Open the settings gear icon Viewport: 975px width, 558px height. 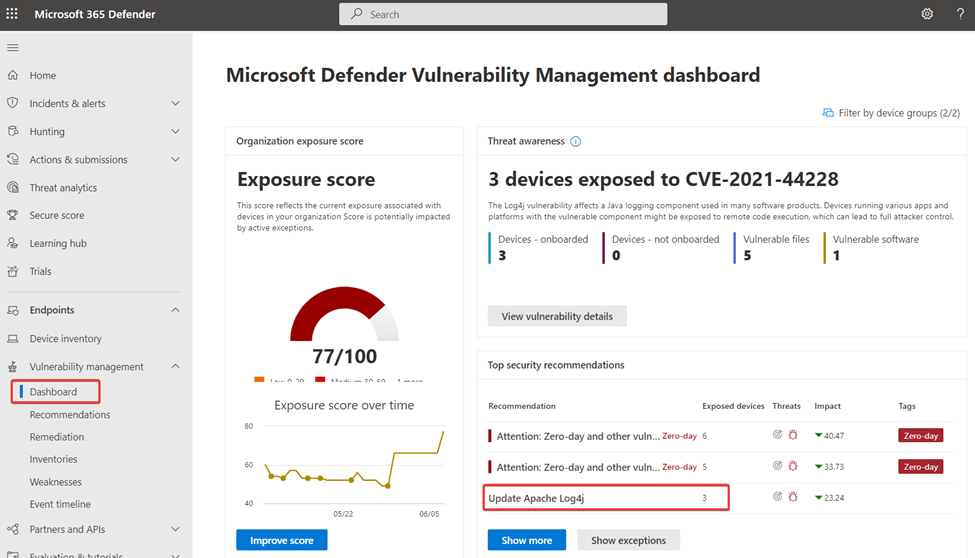pos(927,14)
